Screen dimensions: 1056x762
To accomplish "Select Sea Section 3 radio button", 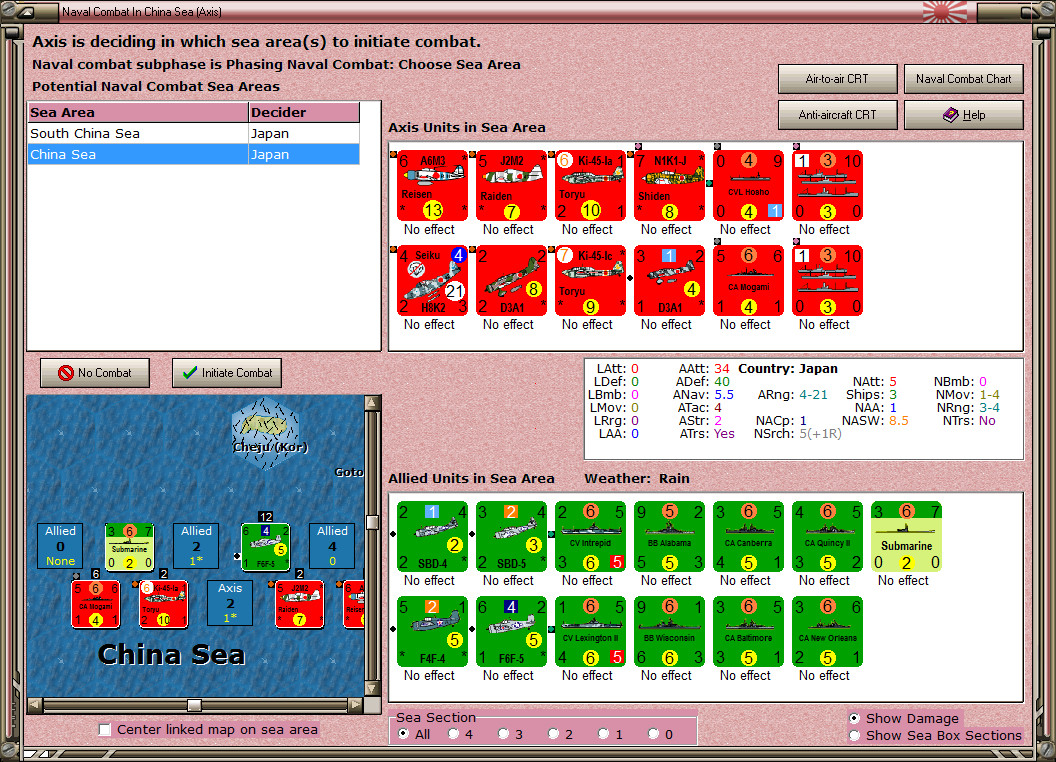I will (x=503, y=734).
